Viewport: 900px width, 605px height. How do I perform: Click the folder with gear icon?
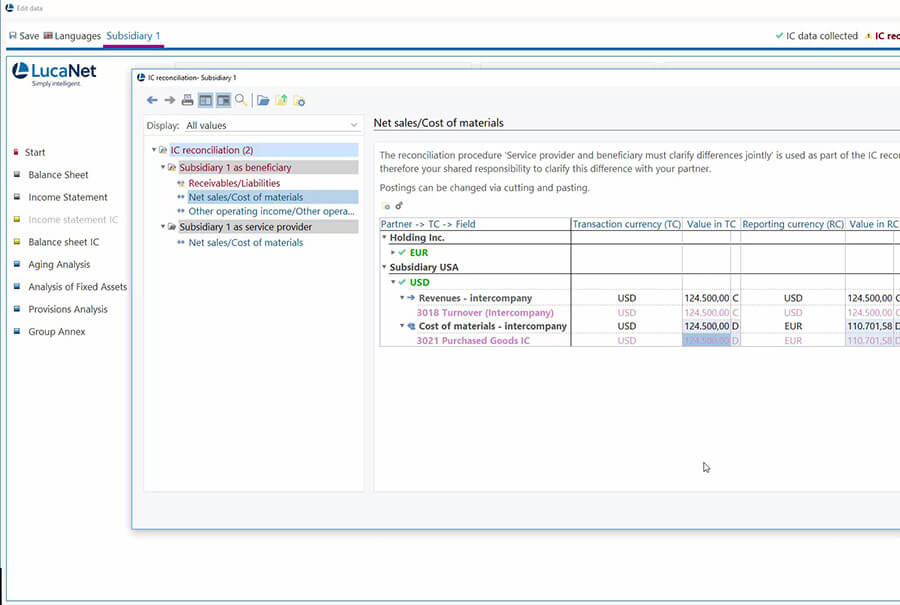299,100
